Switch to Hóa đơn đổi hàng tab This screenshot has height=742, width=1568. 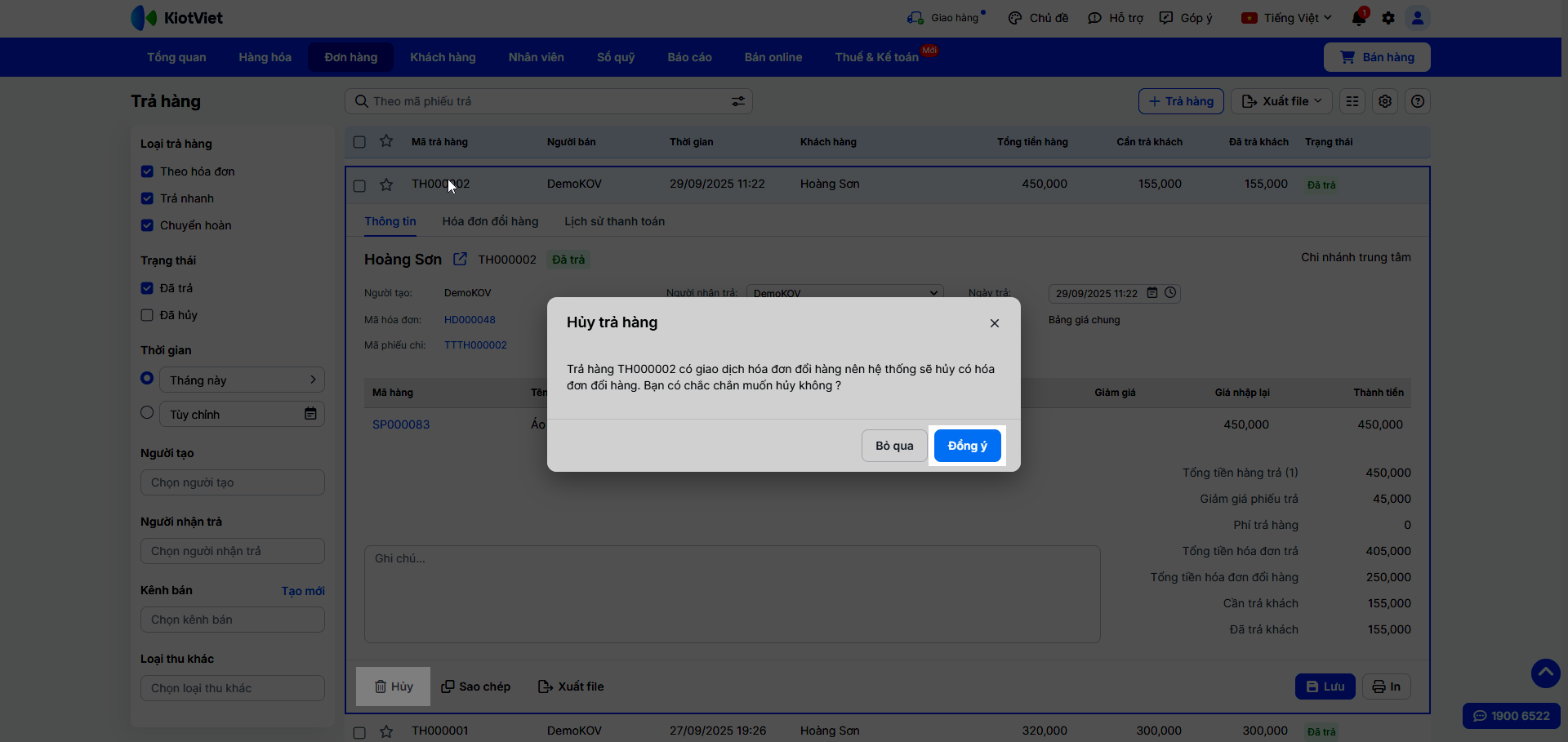tap(490, 221)
